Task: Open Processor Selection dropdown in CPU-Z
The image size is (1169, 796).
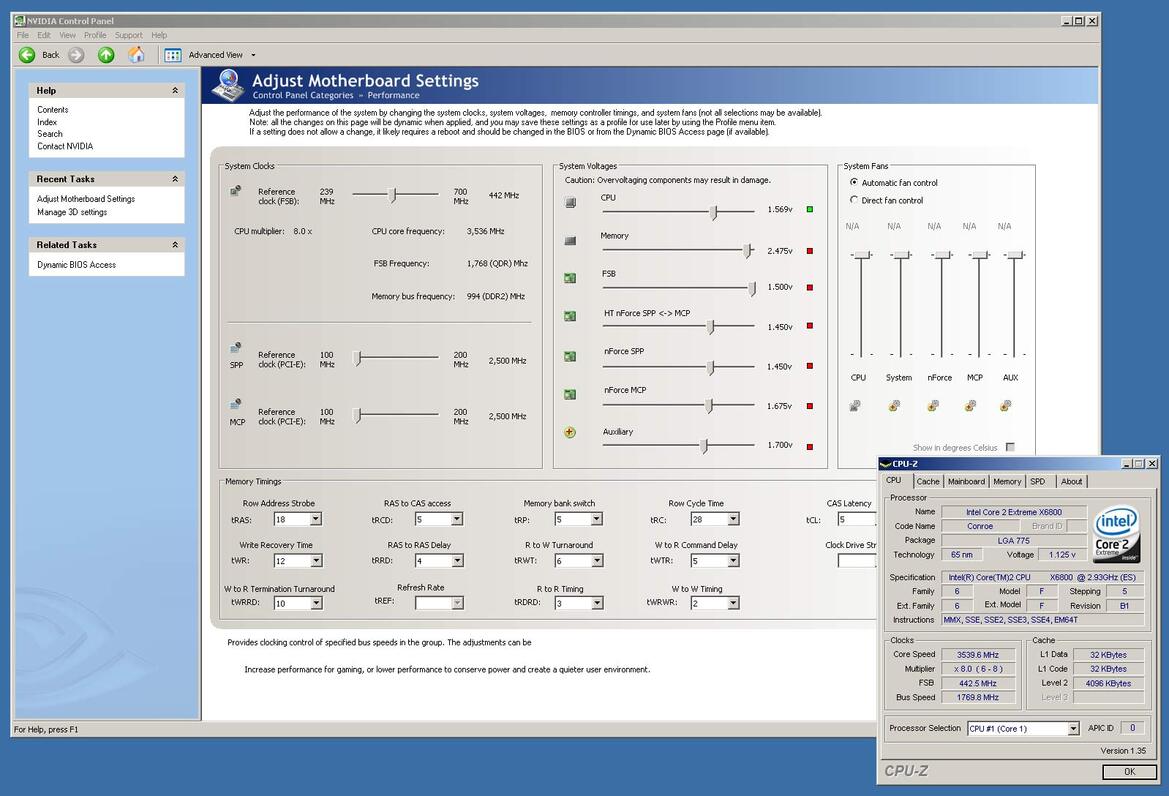Action: point(1074,729)
